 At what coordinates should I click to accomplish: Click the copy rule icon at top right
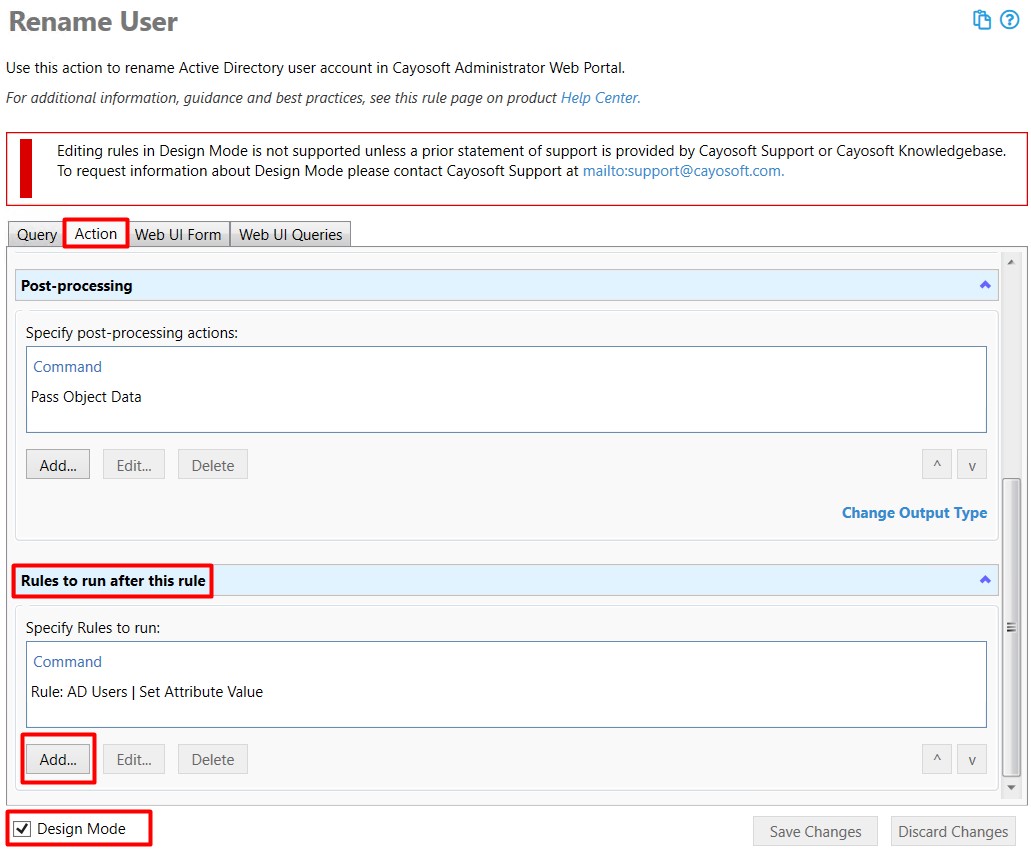click(x=982, y=20)
